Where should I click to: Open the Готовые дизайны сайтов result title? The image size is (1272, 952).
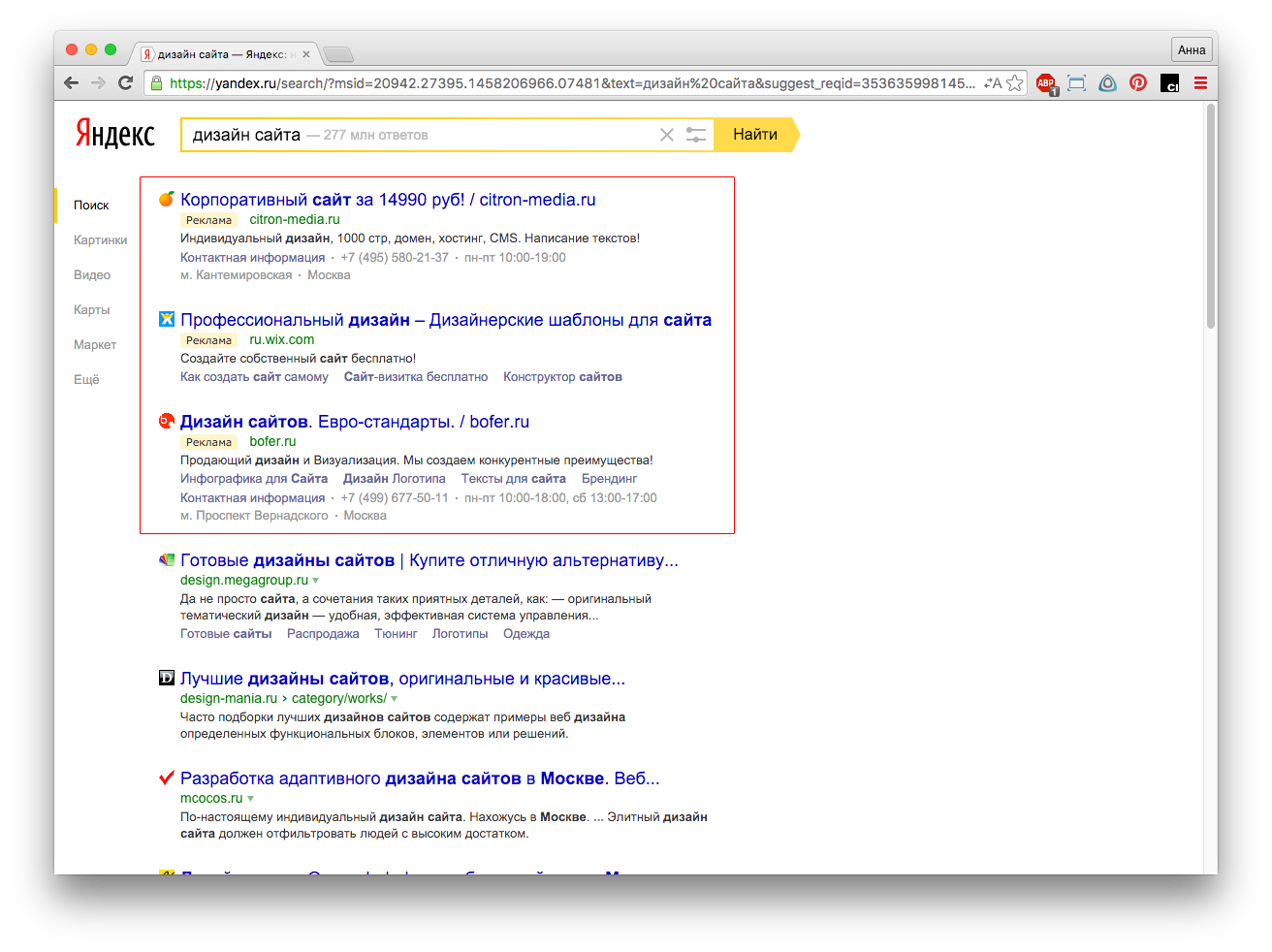[x=429, y=560]
